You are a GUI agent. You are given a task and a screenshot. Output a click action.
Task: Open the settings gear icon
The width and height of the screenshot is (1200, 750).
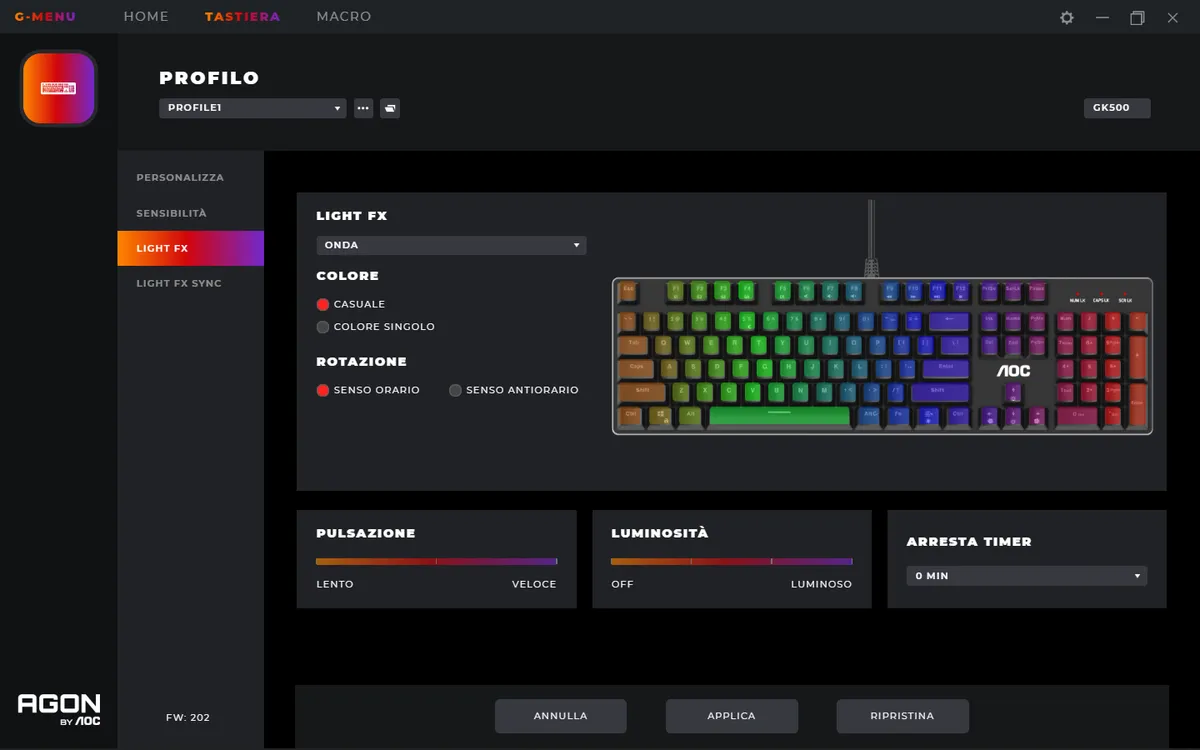click(1067, 17)
